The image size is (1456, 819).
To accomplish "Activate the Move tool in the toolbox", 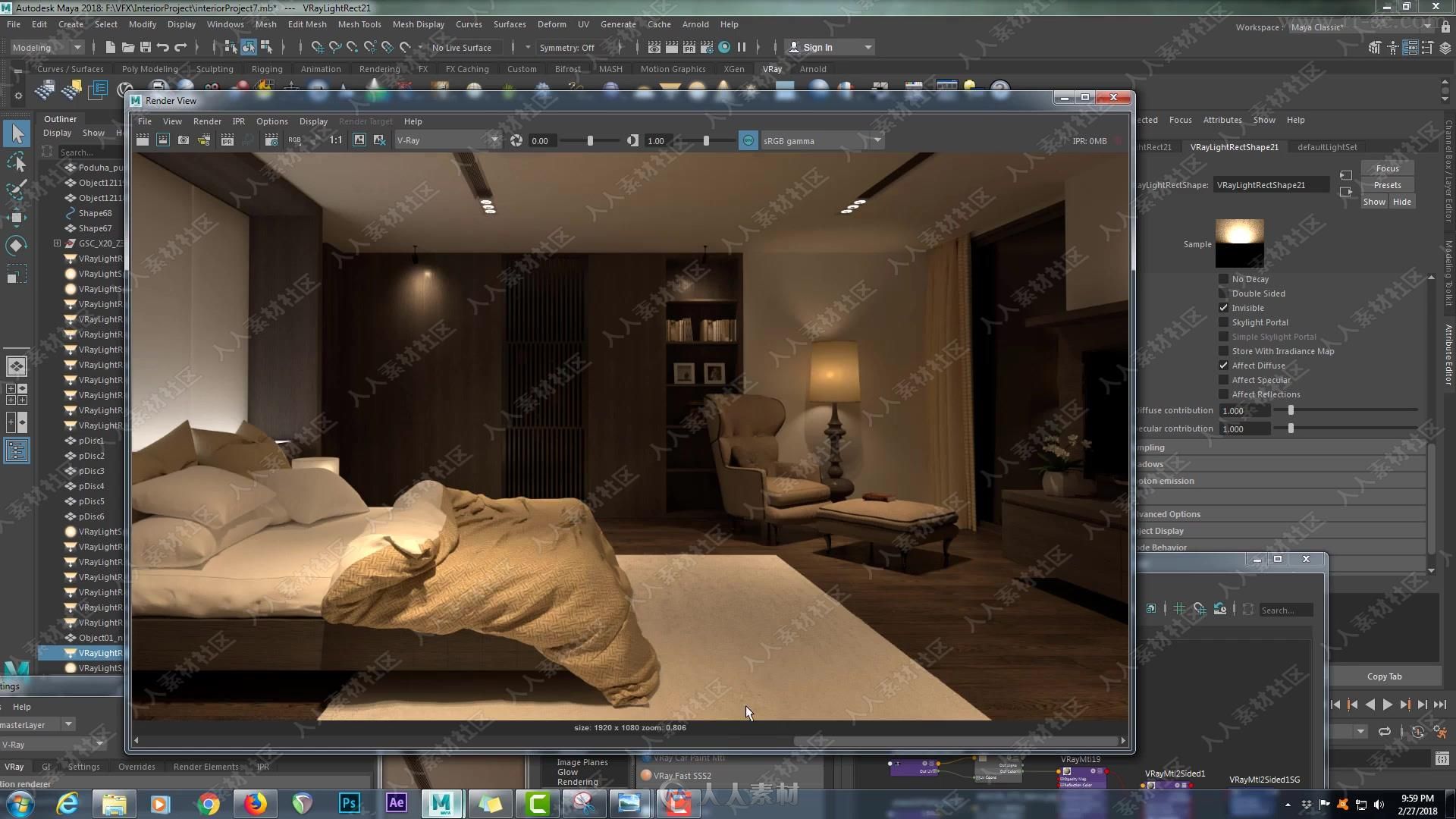I will tap(17, 218).
